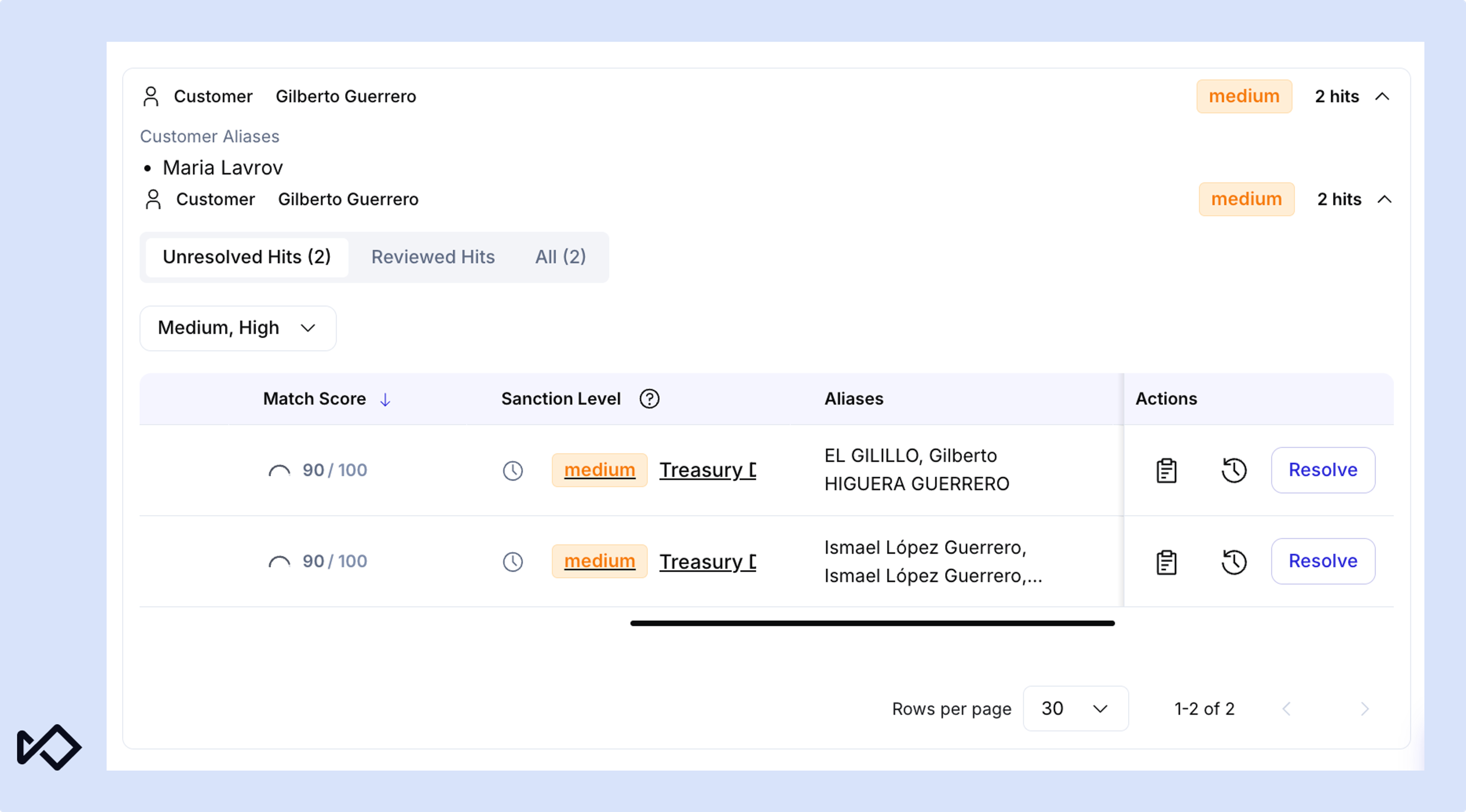The image size is (1466, 812).
Task: Click the Match Score column header
Action: click(x=314, y=399)
